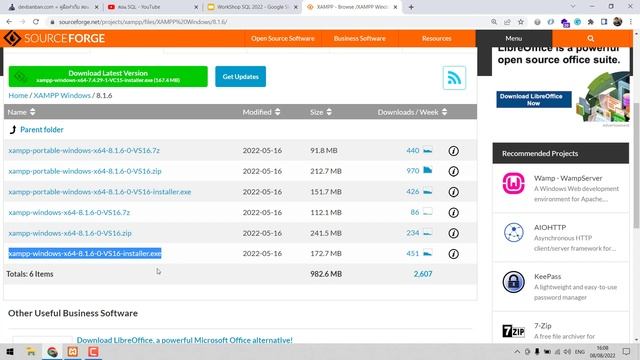Reload the page
The height and width of the screenshot is (360, 640).
click(x=36, y=22)
